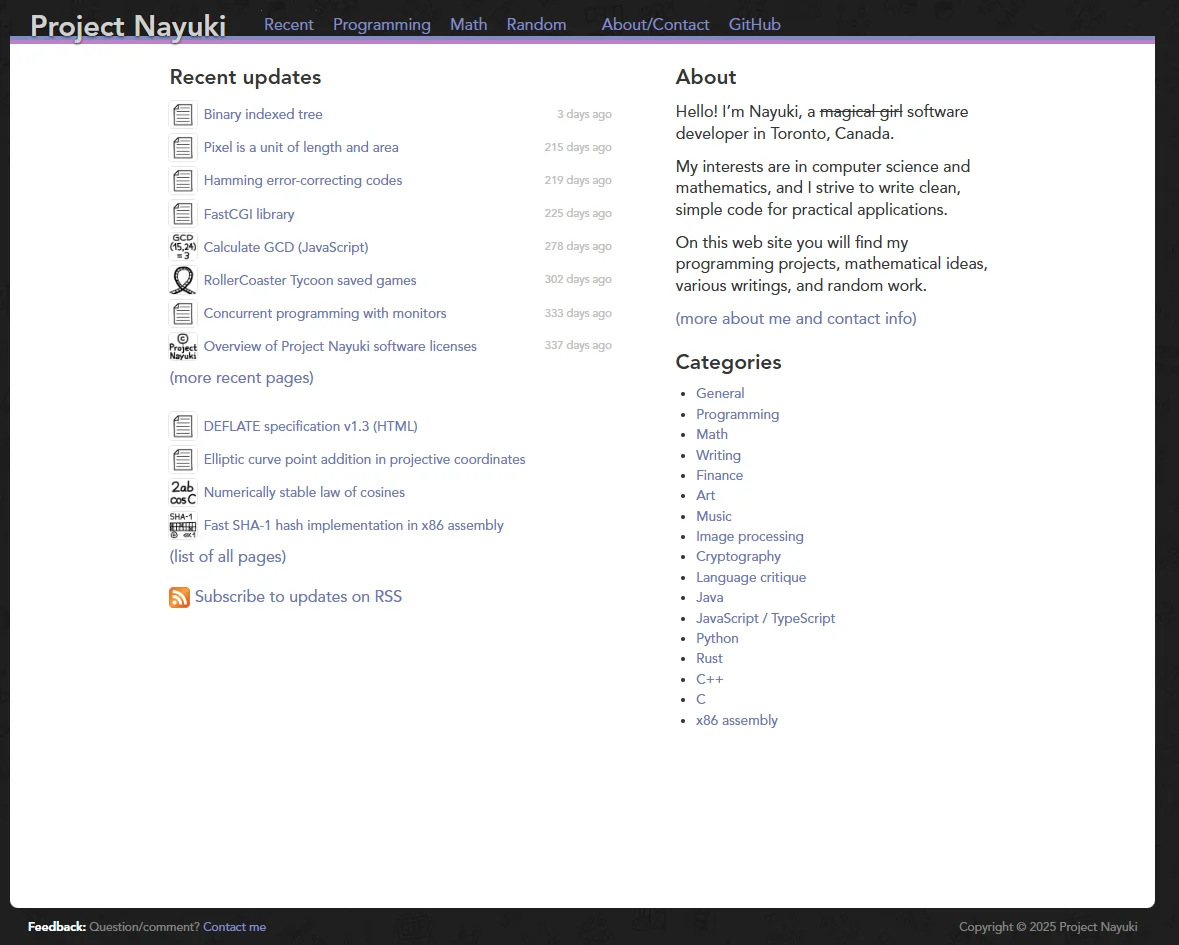The width and height of the screenshot is (1179, 945).
Task: Click the SHA-1 assembly thumbnail icon
Action: (x=182, y=525)
